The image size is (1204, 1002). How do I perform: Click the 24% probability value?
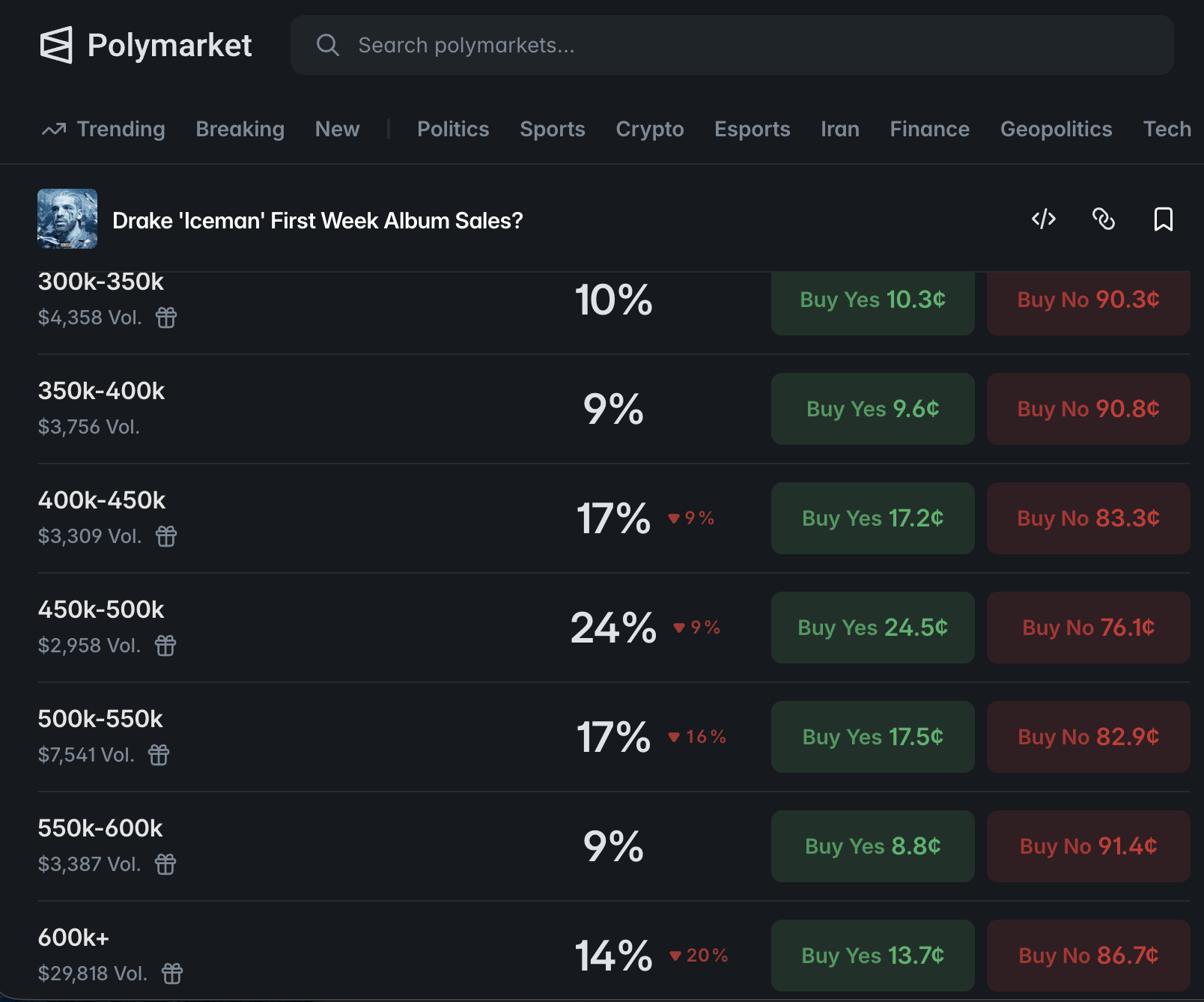(x=613, y=628)
